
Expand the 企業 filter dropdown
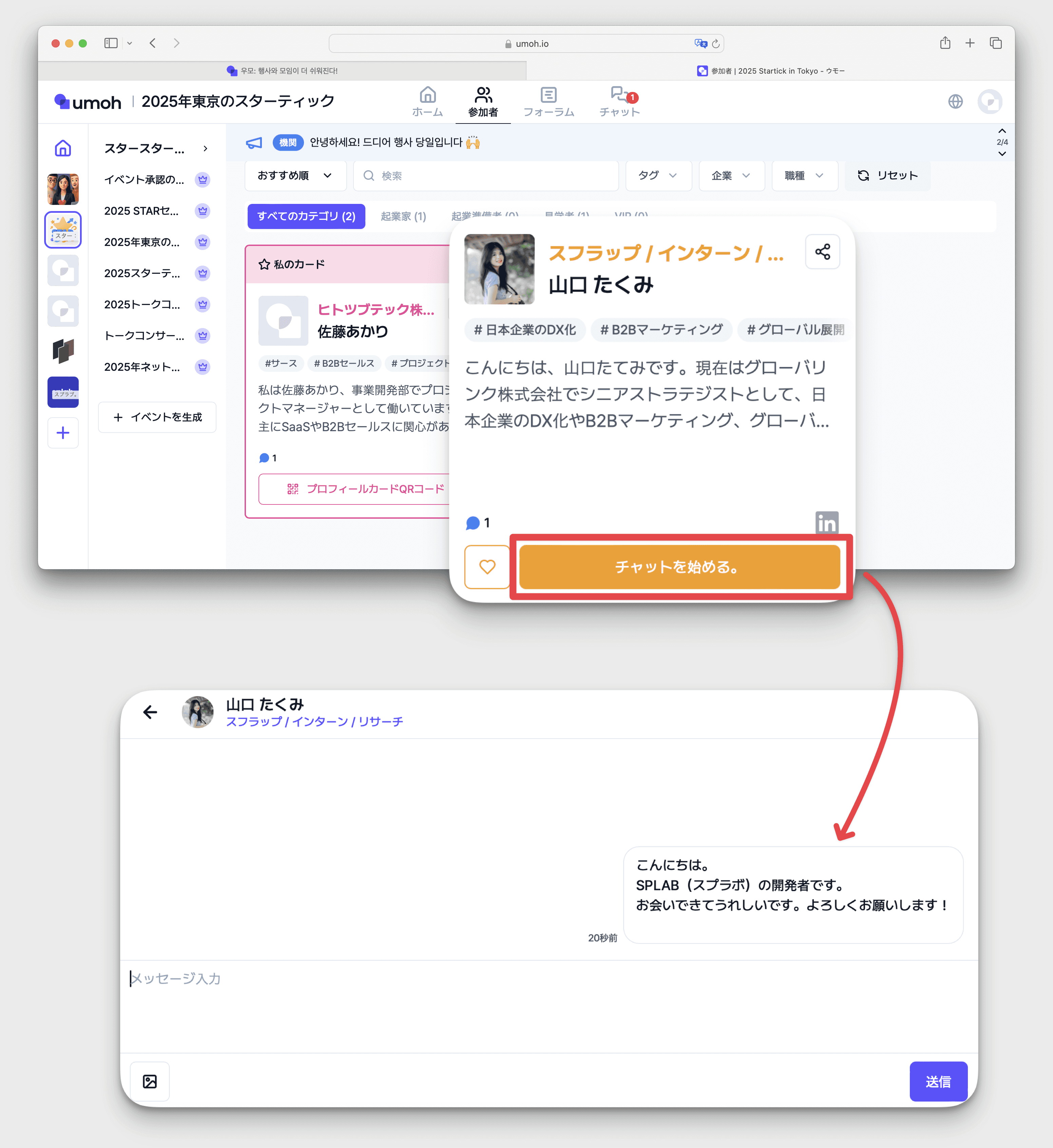730,175
